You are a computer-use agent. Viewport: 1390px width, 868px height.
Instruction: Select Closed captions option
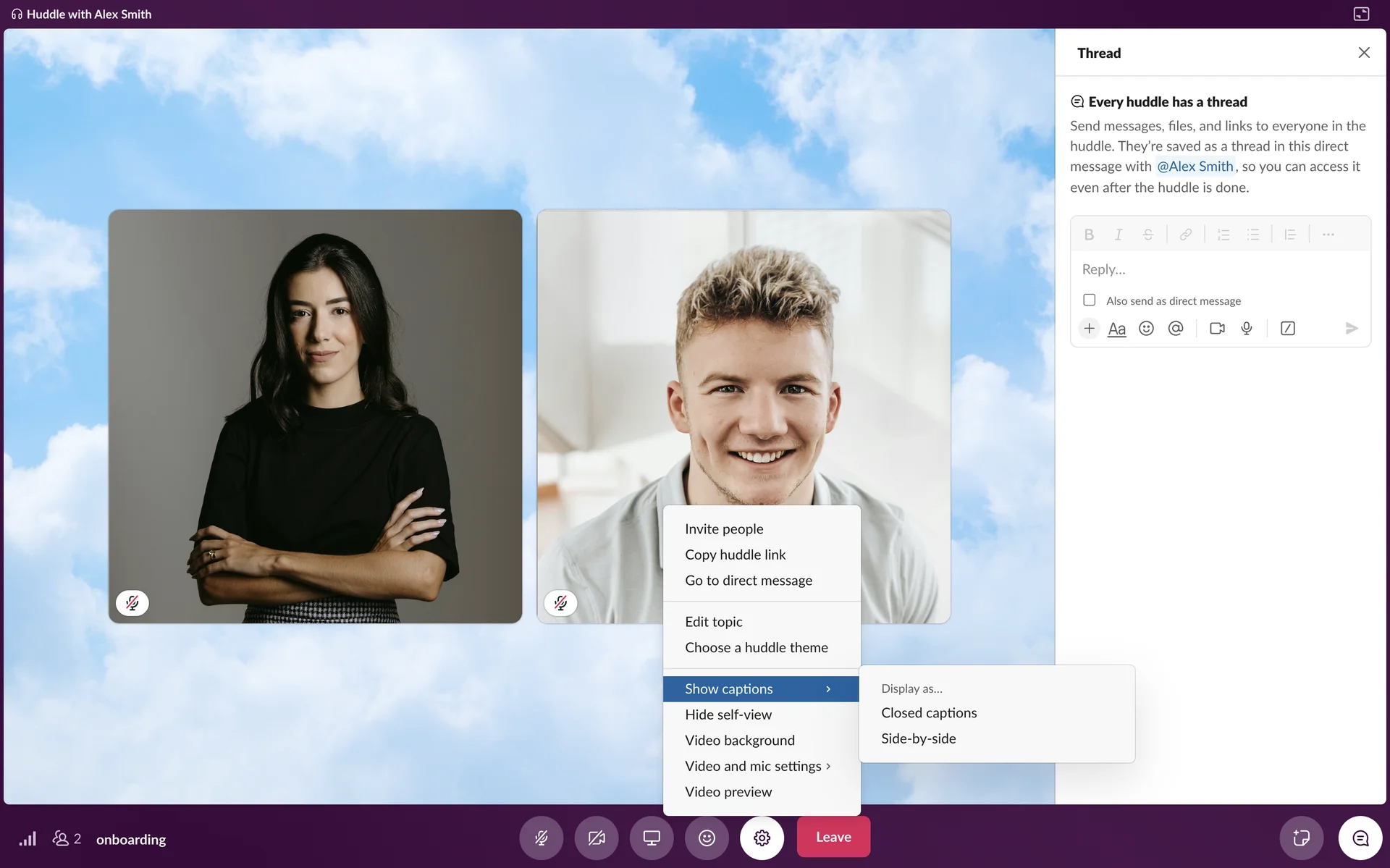[x=929, y=712]
